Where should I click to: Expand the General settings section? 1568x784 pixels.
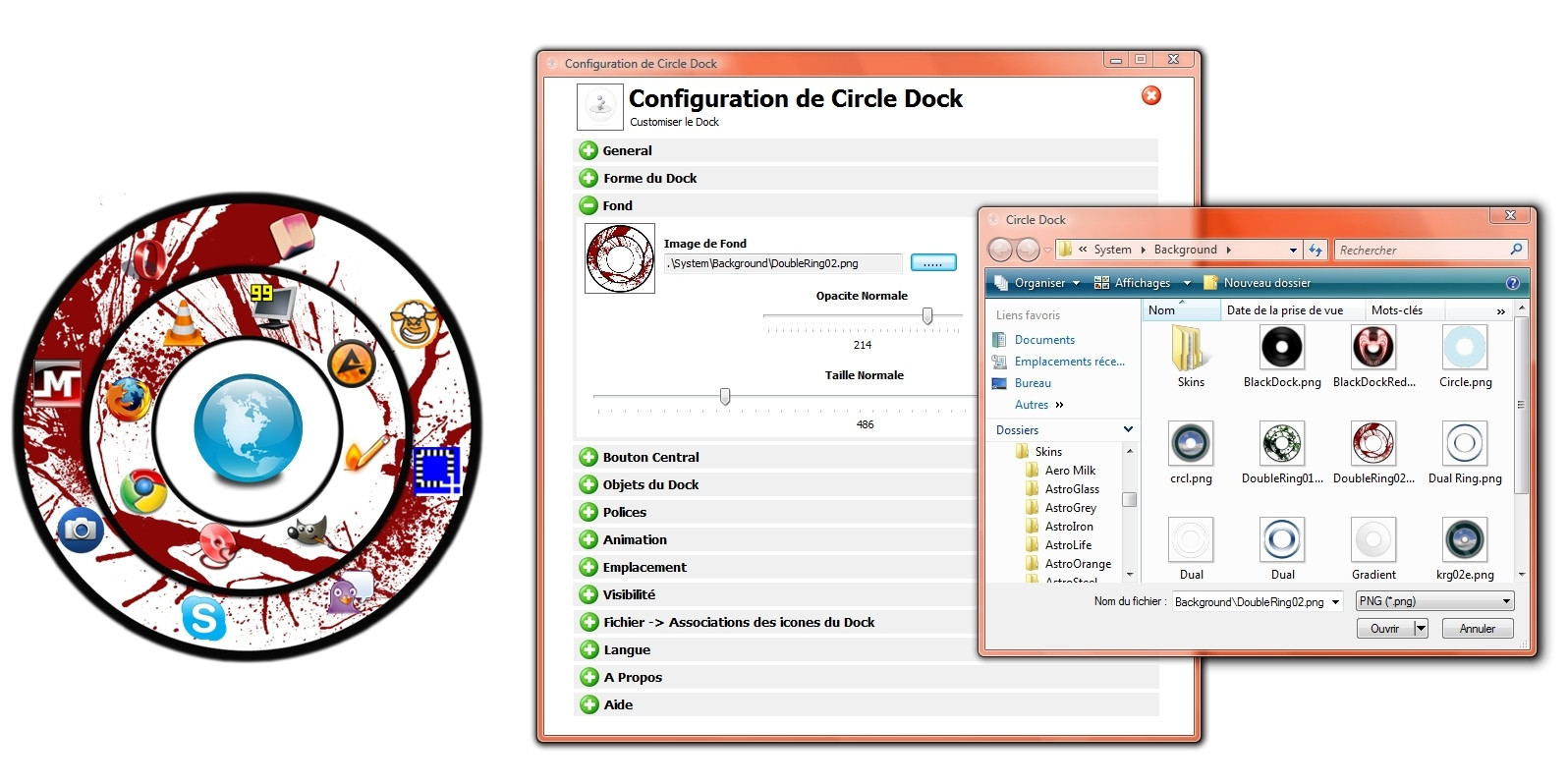coord(588,150)
